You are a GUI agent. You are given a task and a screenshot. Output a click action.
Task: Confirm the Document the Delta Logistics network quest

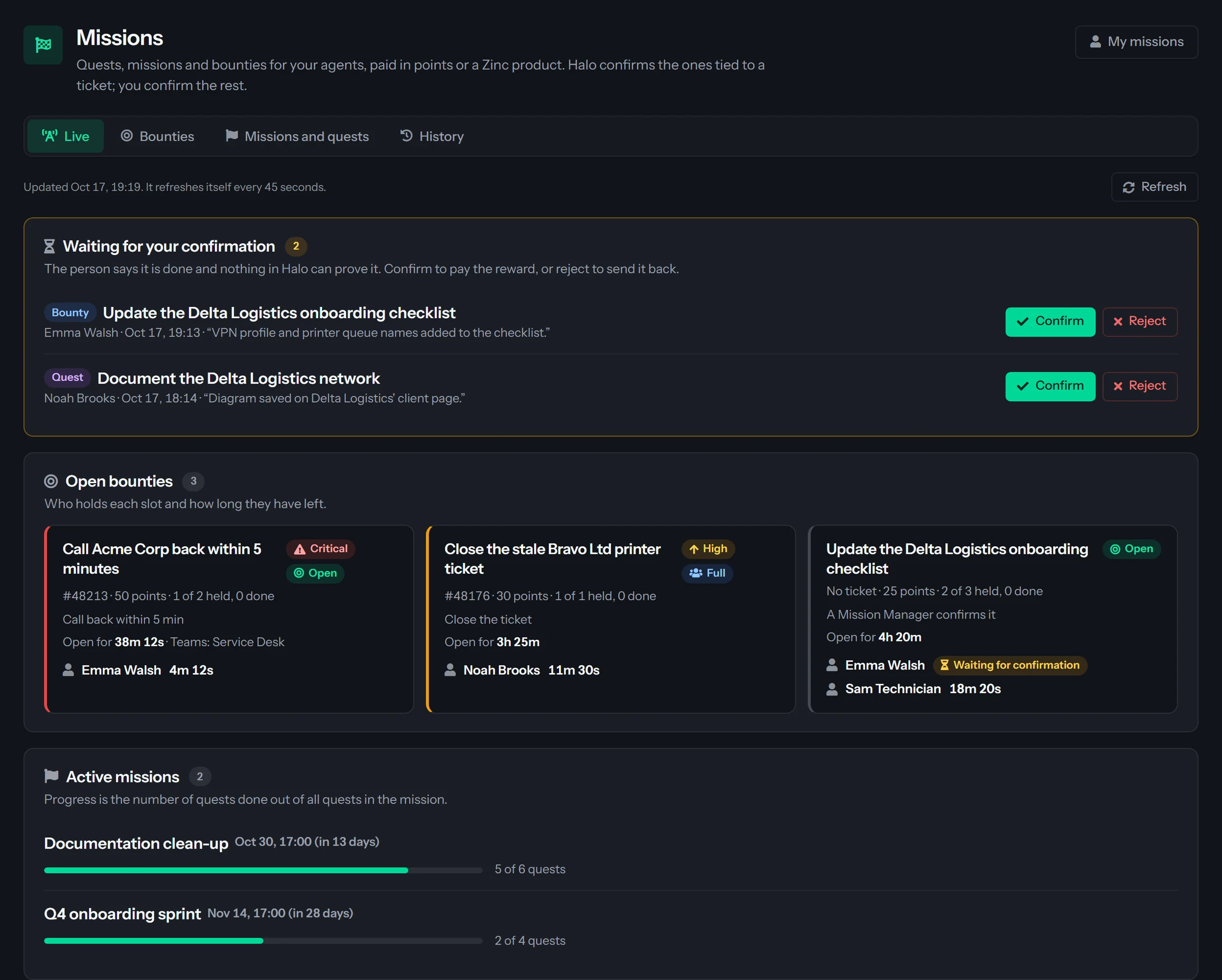click(x=1050, y=386)
